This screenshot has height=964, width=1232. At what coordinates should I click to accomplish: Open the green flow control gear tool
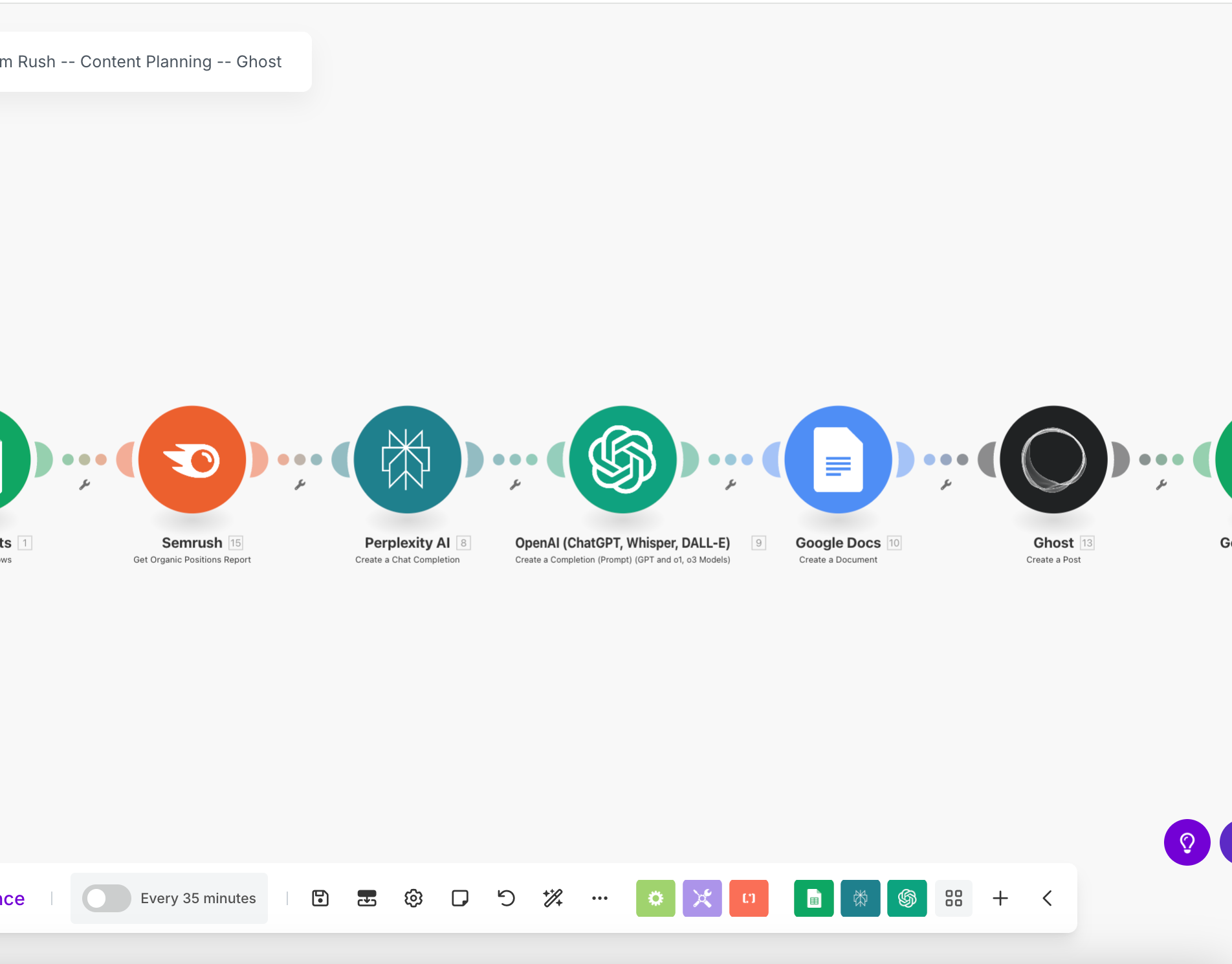pos(655,898)
